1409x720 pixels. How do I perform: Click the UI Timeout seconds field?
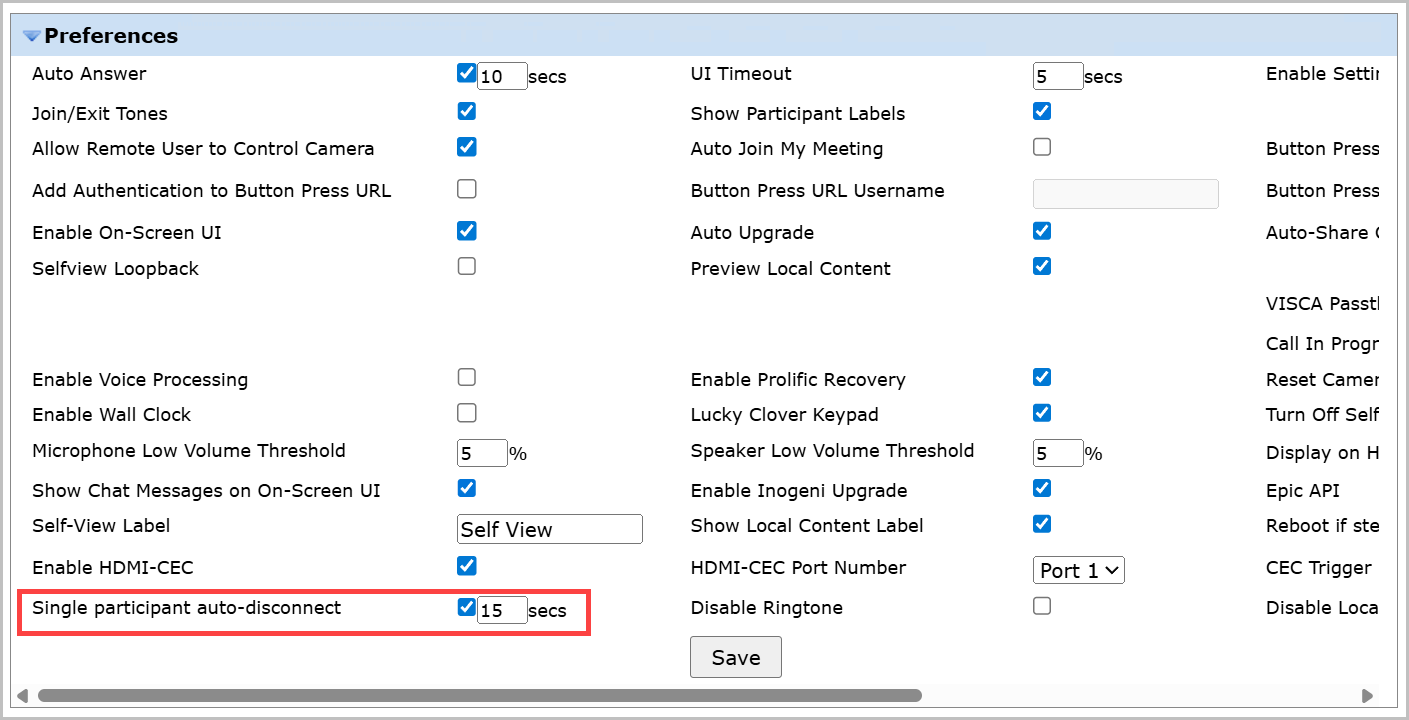[1057, 77]
